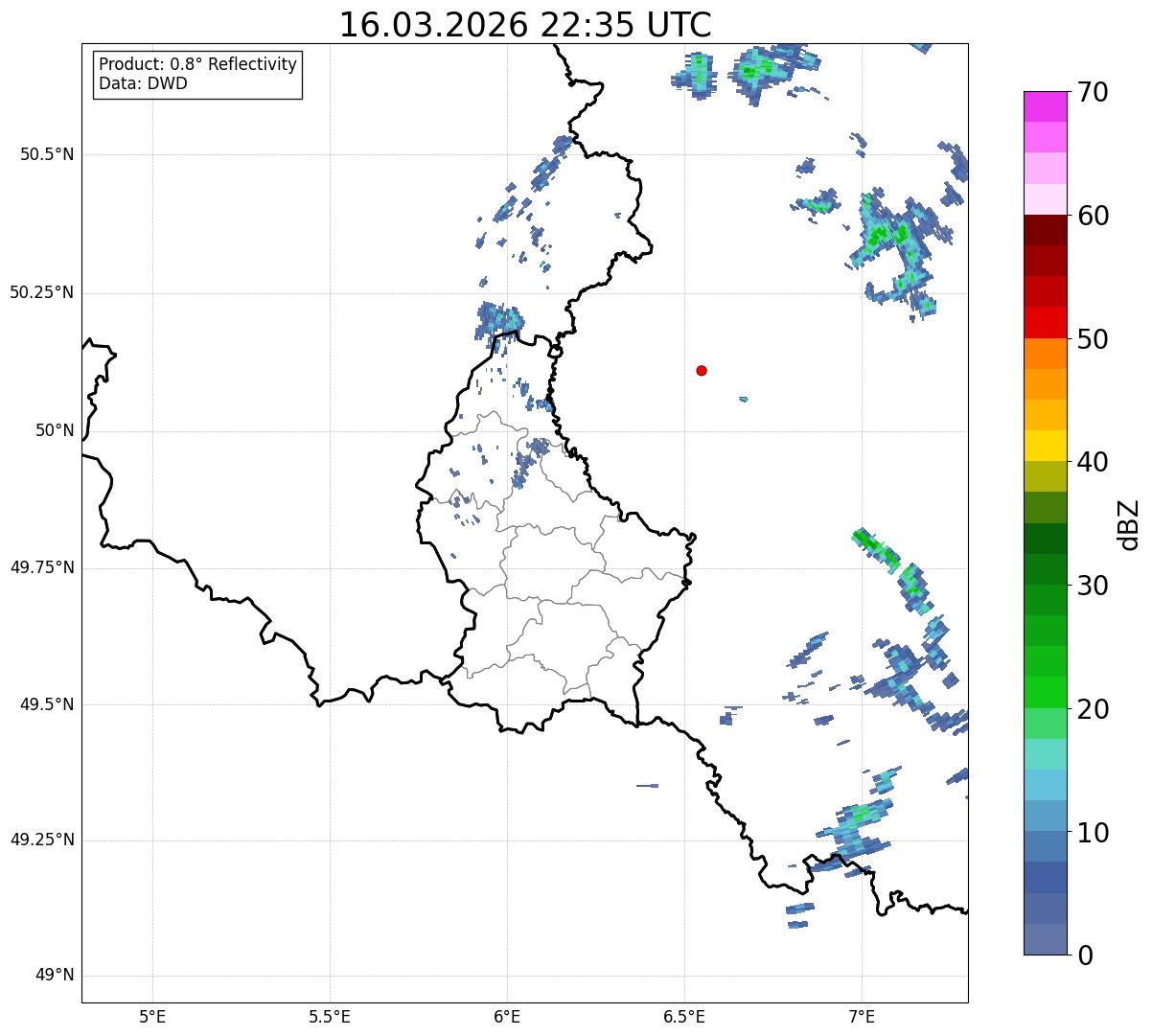
Task: Click the latitude label "49.75°N"
Action: coord(41,567)
